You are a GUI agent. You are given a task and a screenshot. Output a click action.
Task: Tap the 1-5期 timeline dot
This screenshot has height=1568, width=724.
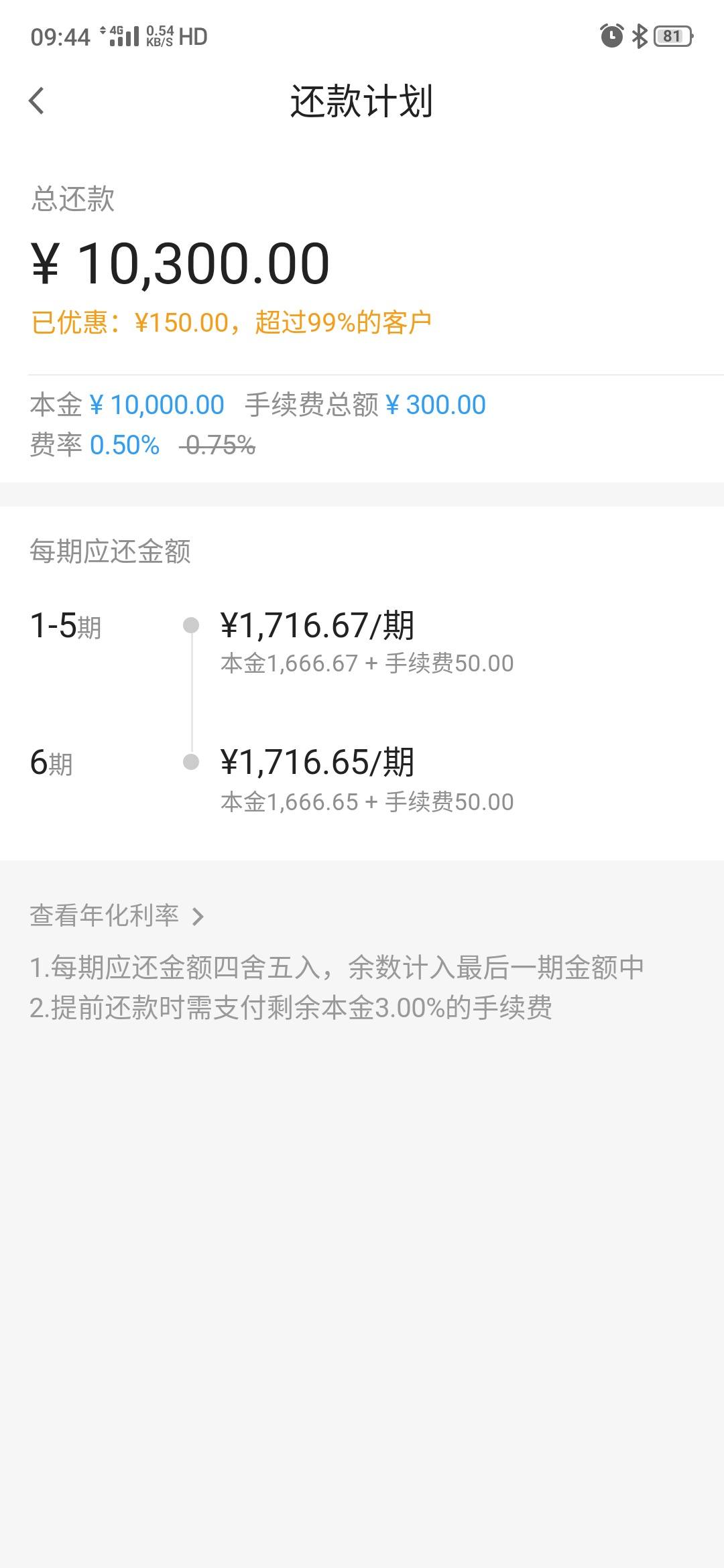tap(191, 625)
